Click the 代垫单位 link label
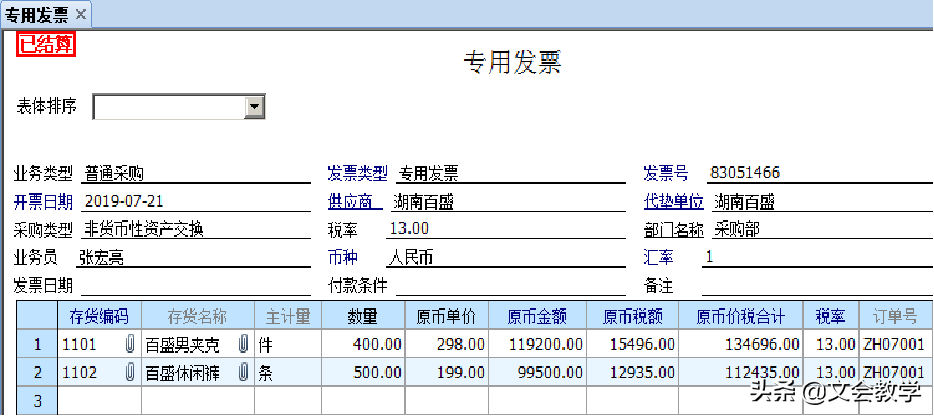Image resolution: width=934 pixels, height=416 pixels. [674, 201]
